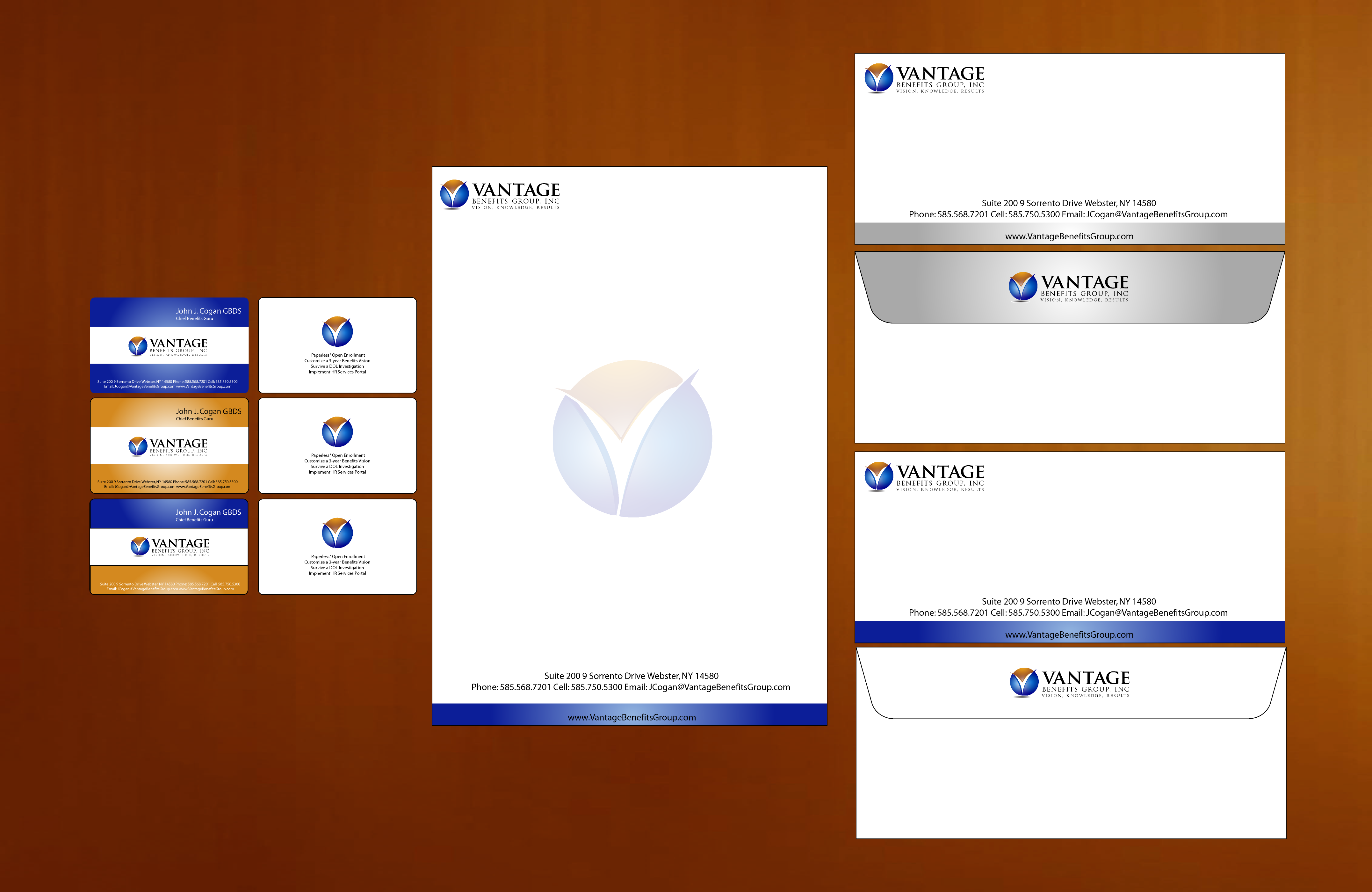1372x892 pixels.
Task: Click the logo icon on the top white card
Action: [x=337, y=331]
